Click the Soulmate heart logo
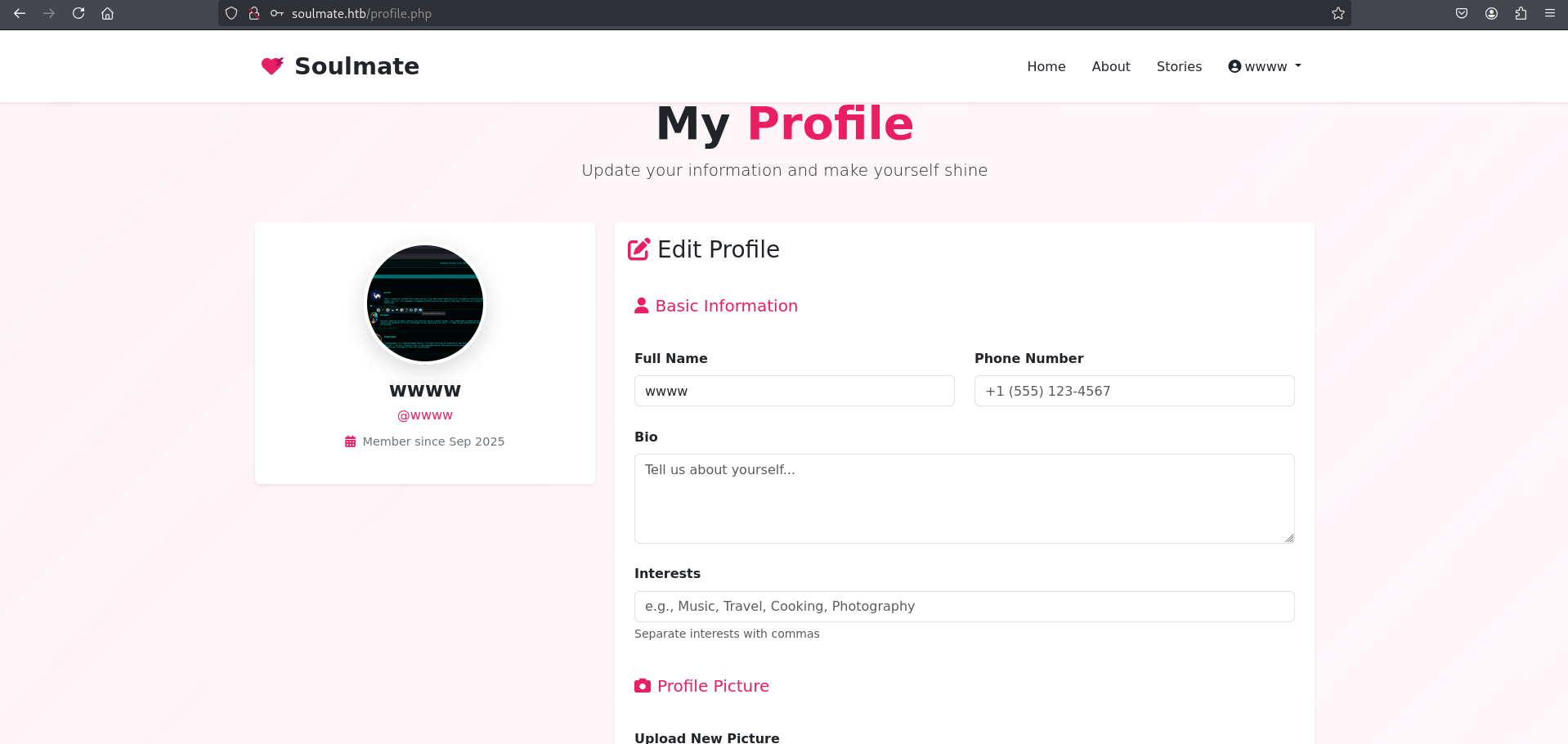The height and width of the screenshot is (744, 1568). [272, 65]
